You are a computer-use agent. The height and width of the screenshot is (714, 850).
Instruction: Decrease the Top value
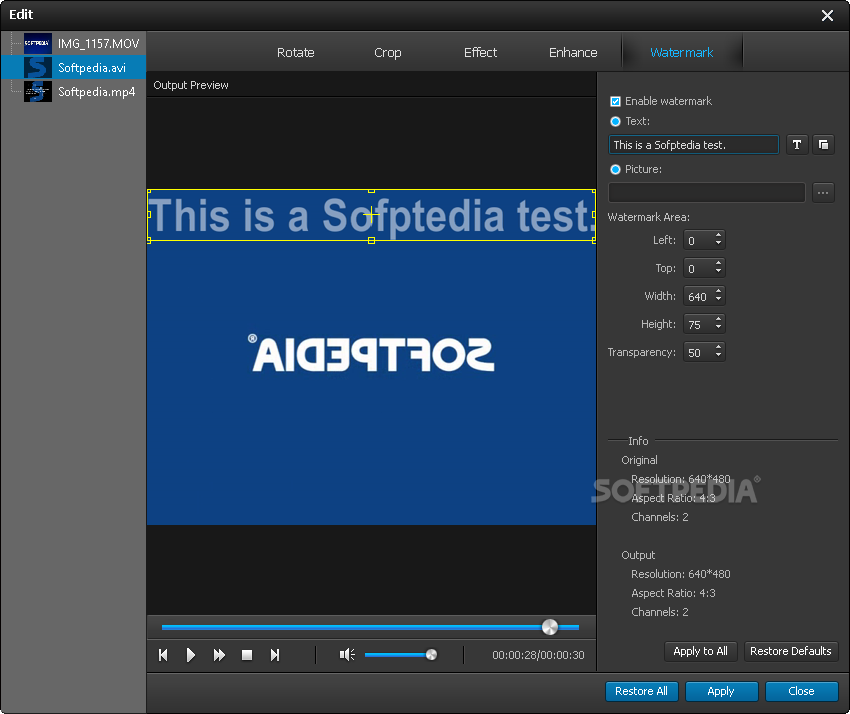[x=718, y=272]
